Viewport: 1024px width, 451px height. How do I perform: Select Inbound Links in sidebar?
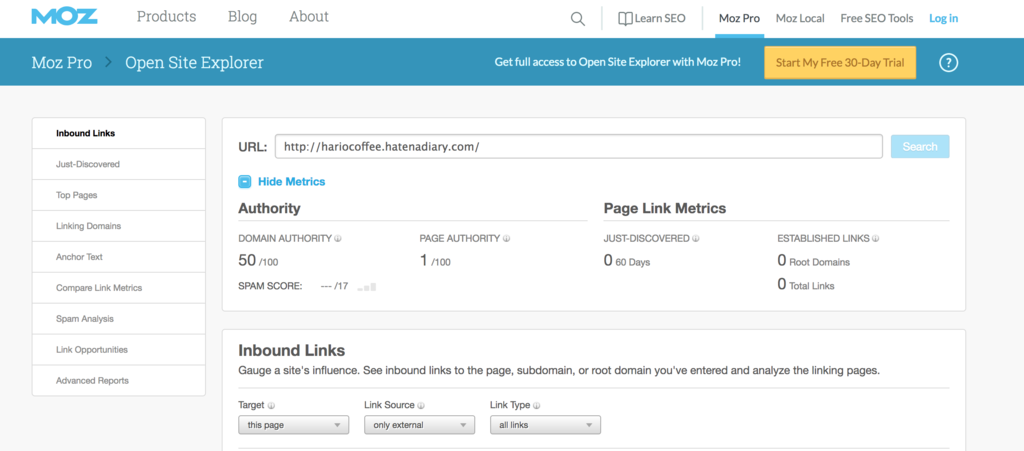coord(119,133)
